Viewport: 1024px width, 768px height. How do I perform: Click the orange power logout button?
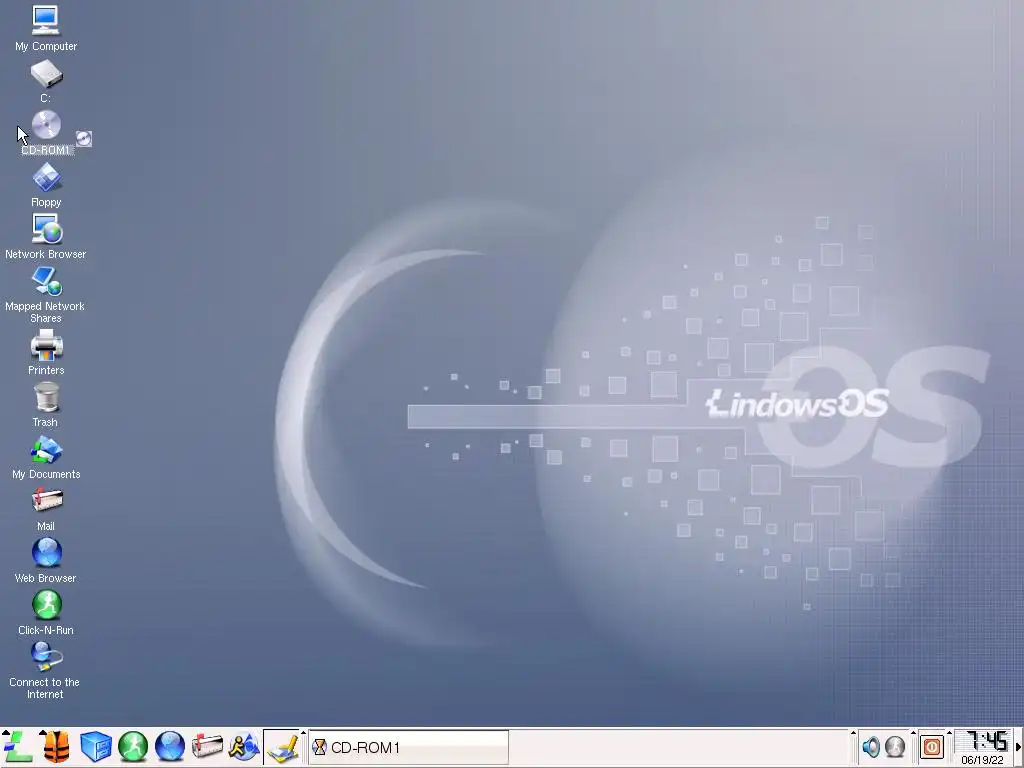(932, 746)
